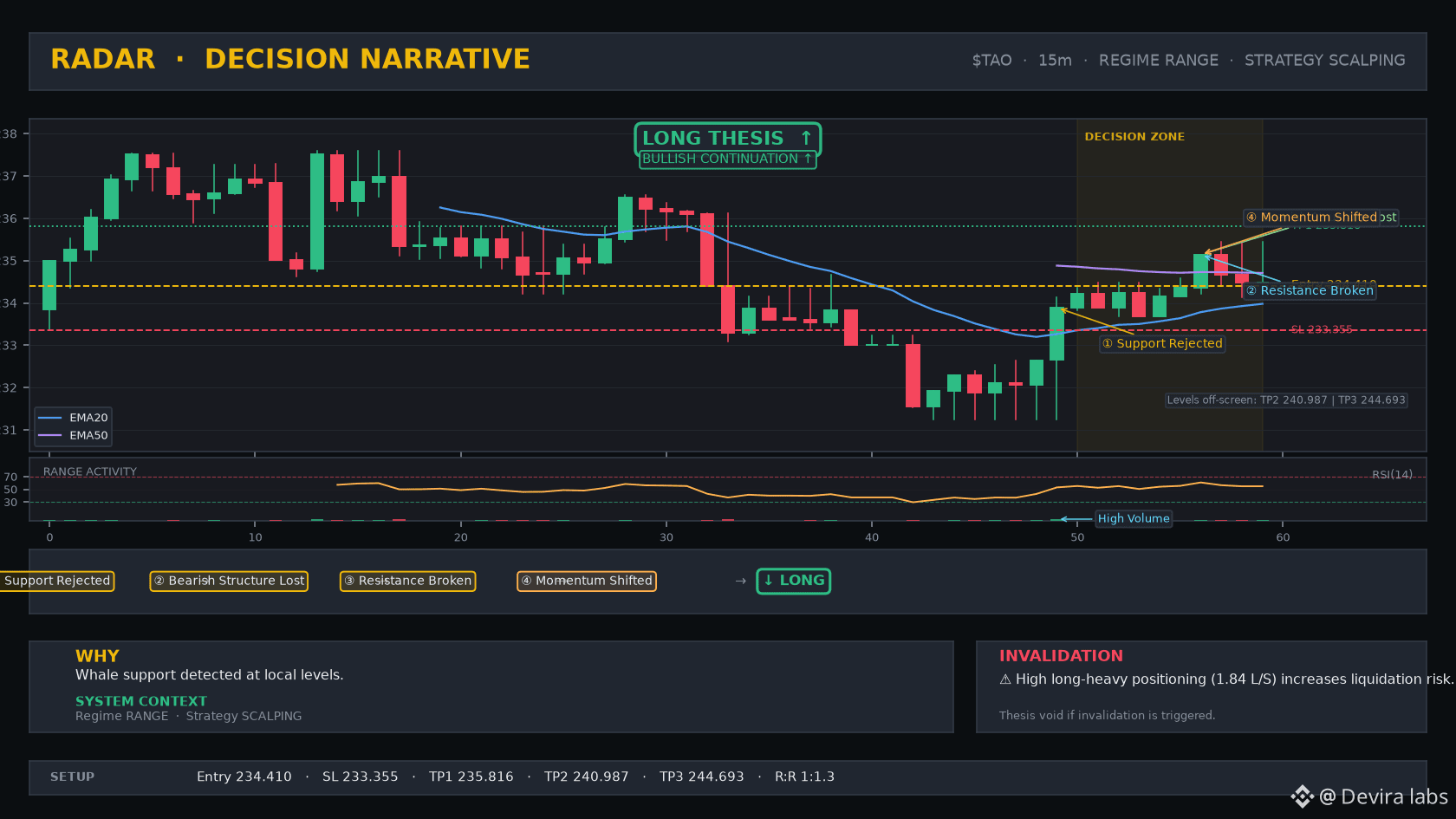Click the Entry 234.410 value
Image resolution: width=1456 pixels, height=819 pixels.
[x=244, y=777]
